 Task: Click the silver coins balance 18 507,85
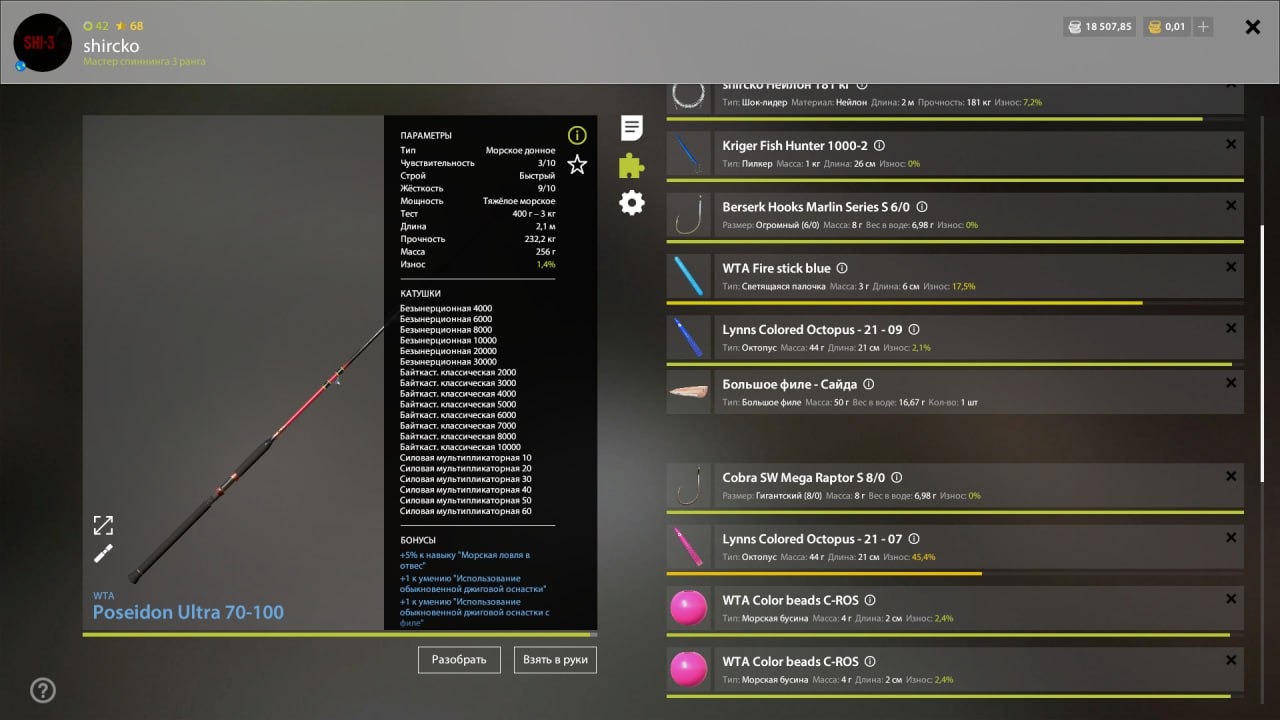[1099, 27]
